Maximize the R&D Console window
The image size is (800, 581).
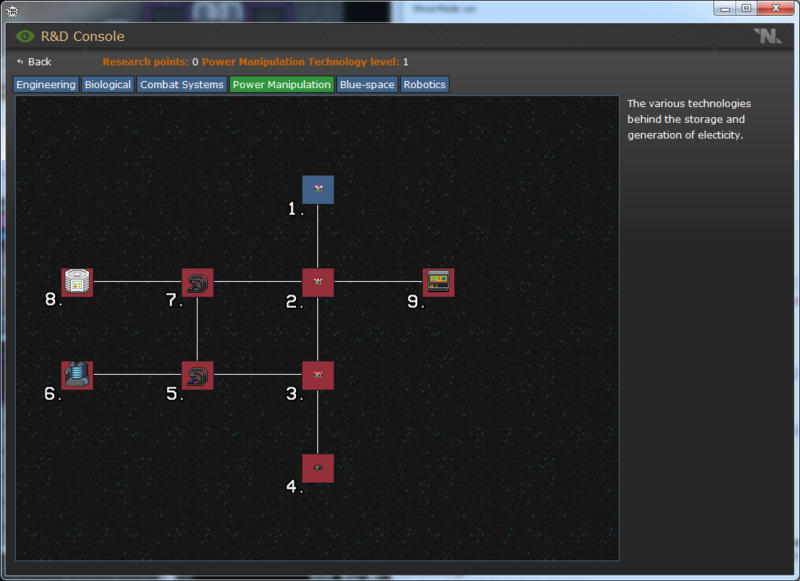tap(746, 8)
